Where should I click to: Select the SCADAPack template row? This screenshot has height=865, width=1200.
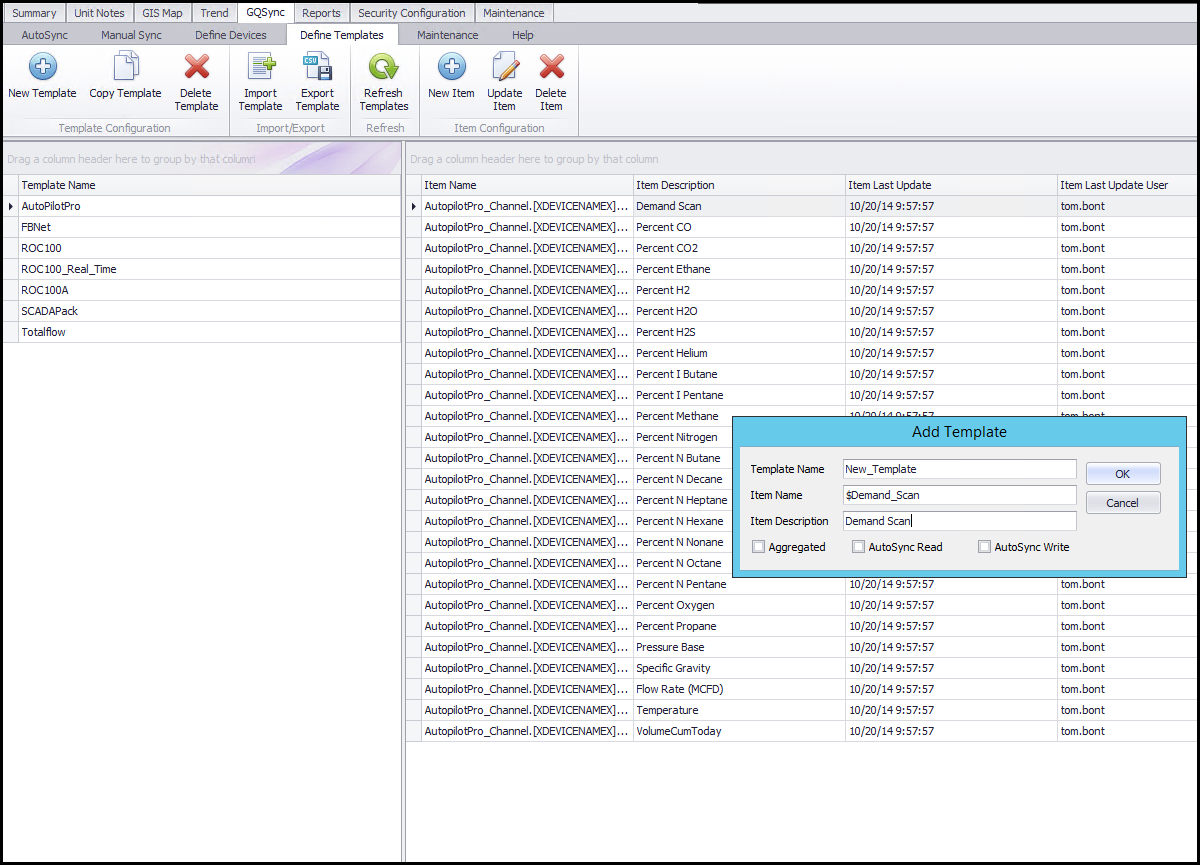coord(50,311)
